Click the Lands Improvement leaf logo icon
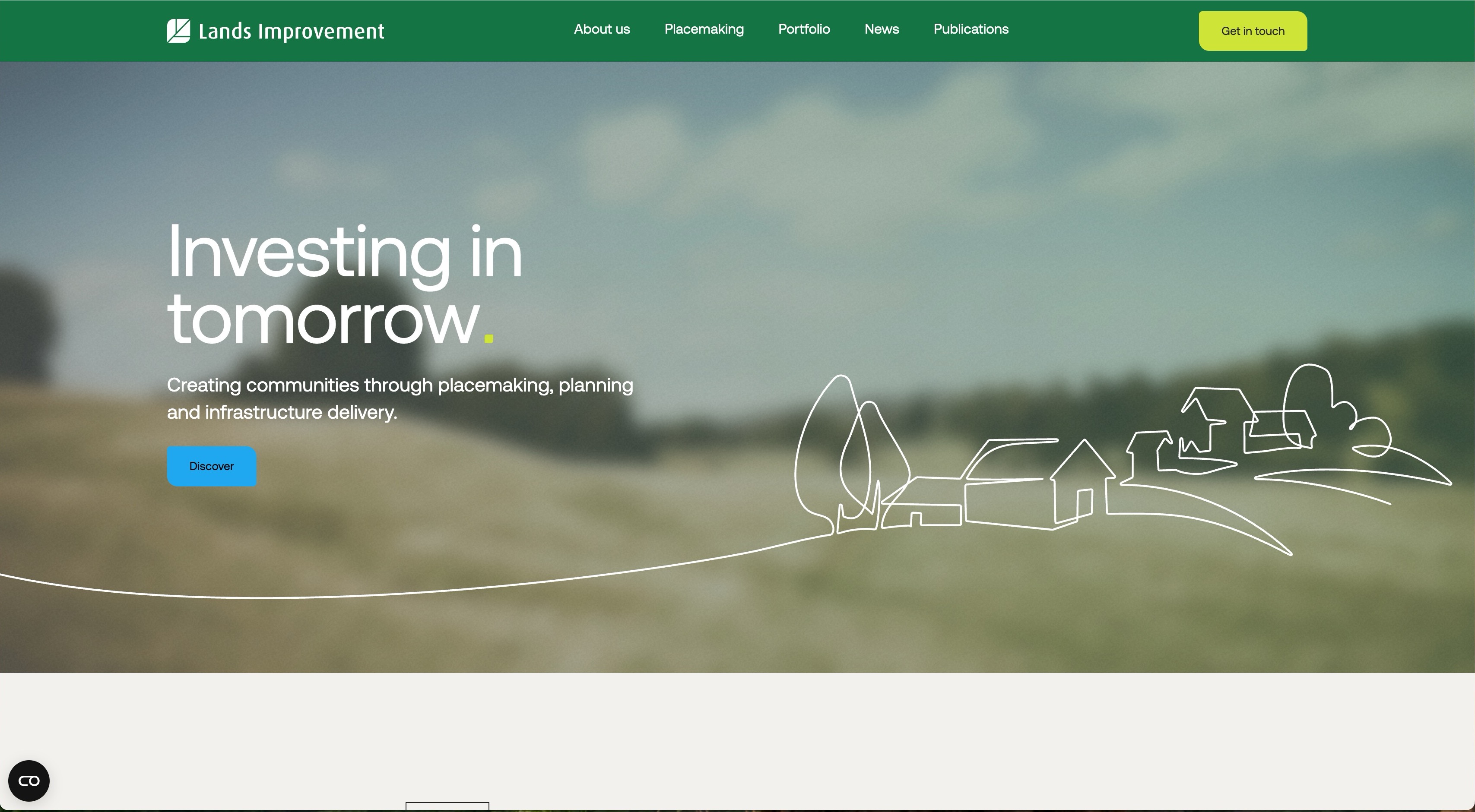1475x812 pixels. [x=178, y=31]
